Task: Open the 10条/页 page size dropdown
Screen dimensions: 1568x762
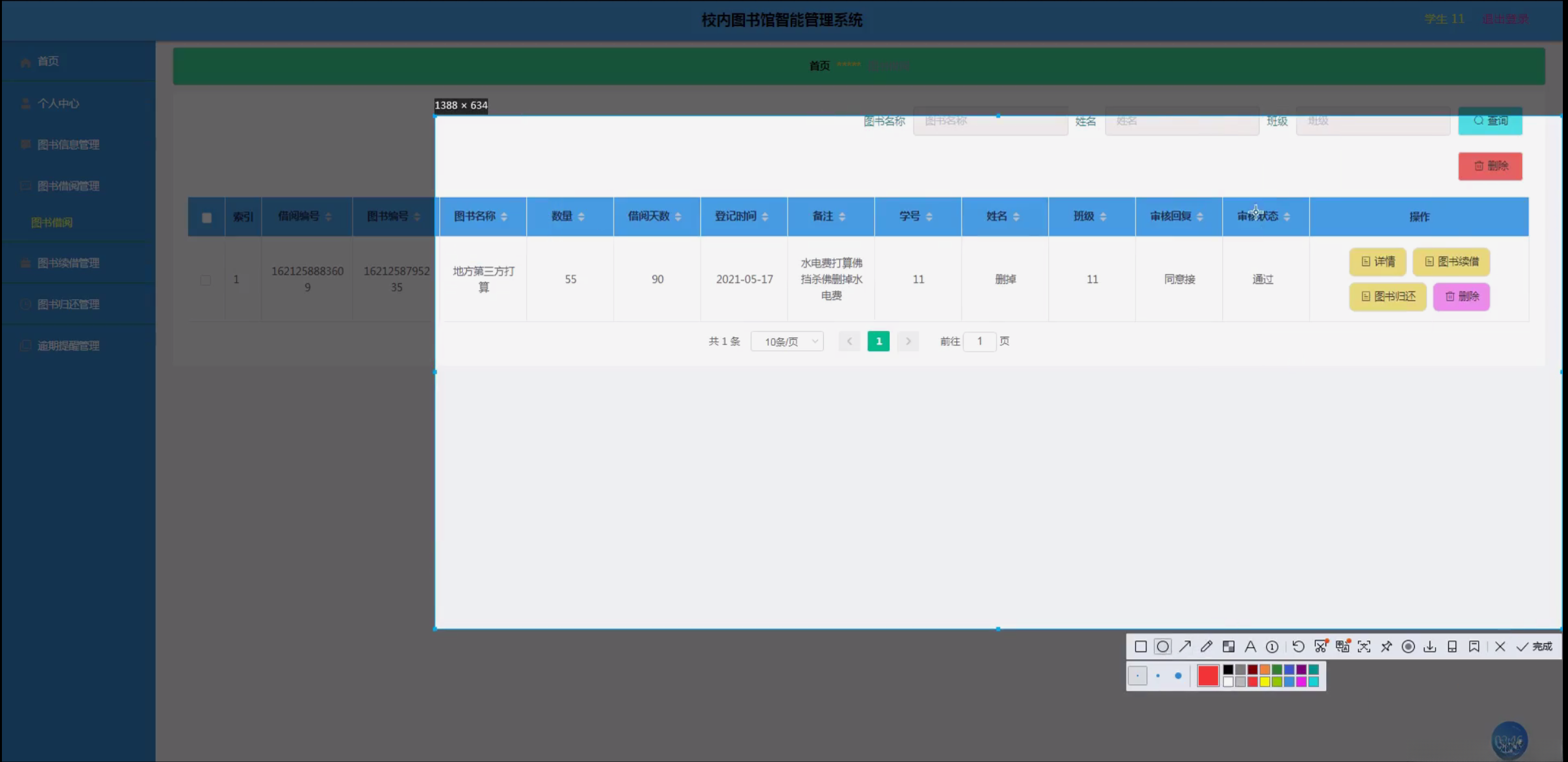Action: pyautogui.click(x=787, y=341)
